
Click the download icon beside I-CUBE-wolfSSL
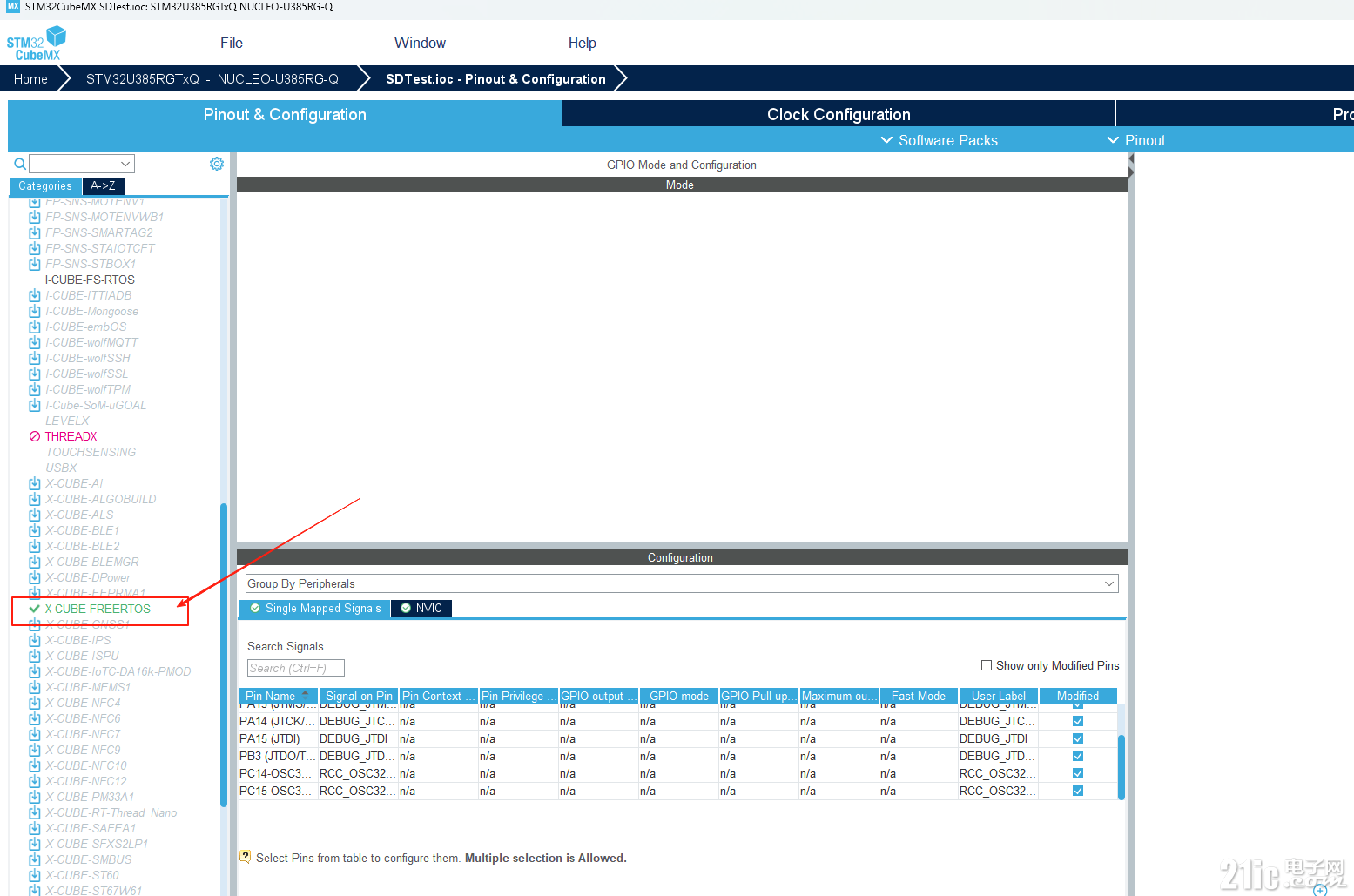point(35,374)
